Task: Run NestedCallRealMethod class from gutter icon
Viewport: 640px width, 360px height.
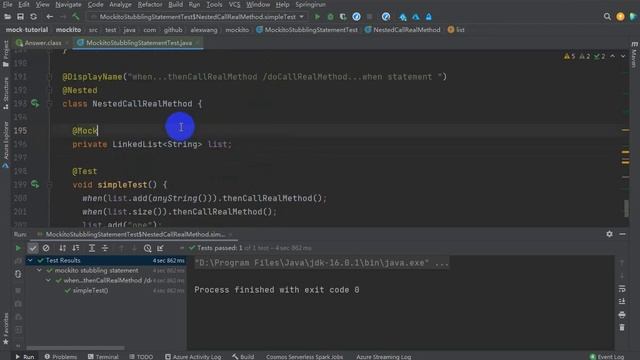Action: tap(35, 104)
